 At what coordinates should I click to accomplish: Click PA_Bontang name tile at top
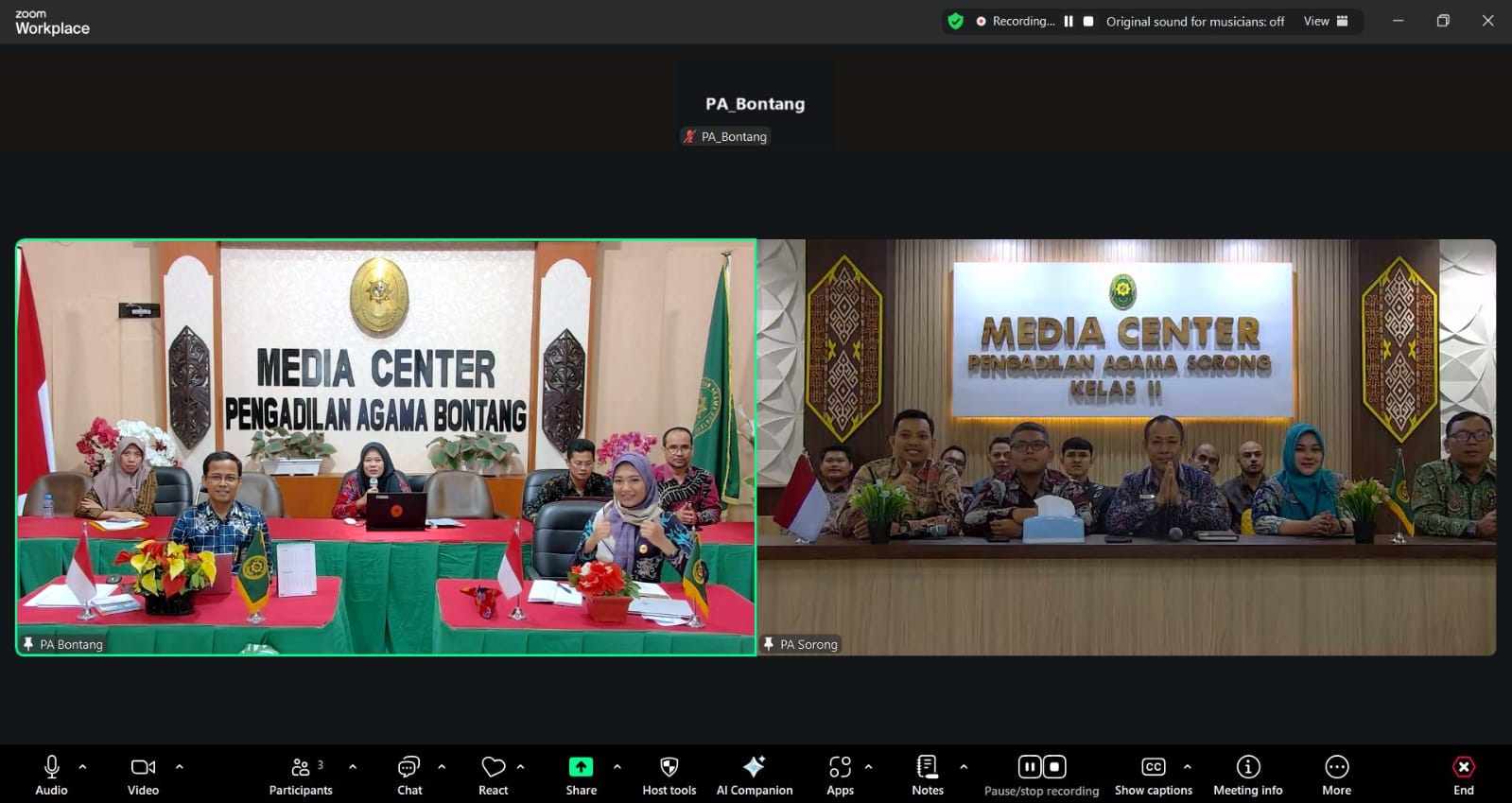point(755,104)
